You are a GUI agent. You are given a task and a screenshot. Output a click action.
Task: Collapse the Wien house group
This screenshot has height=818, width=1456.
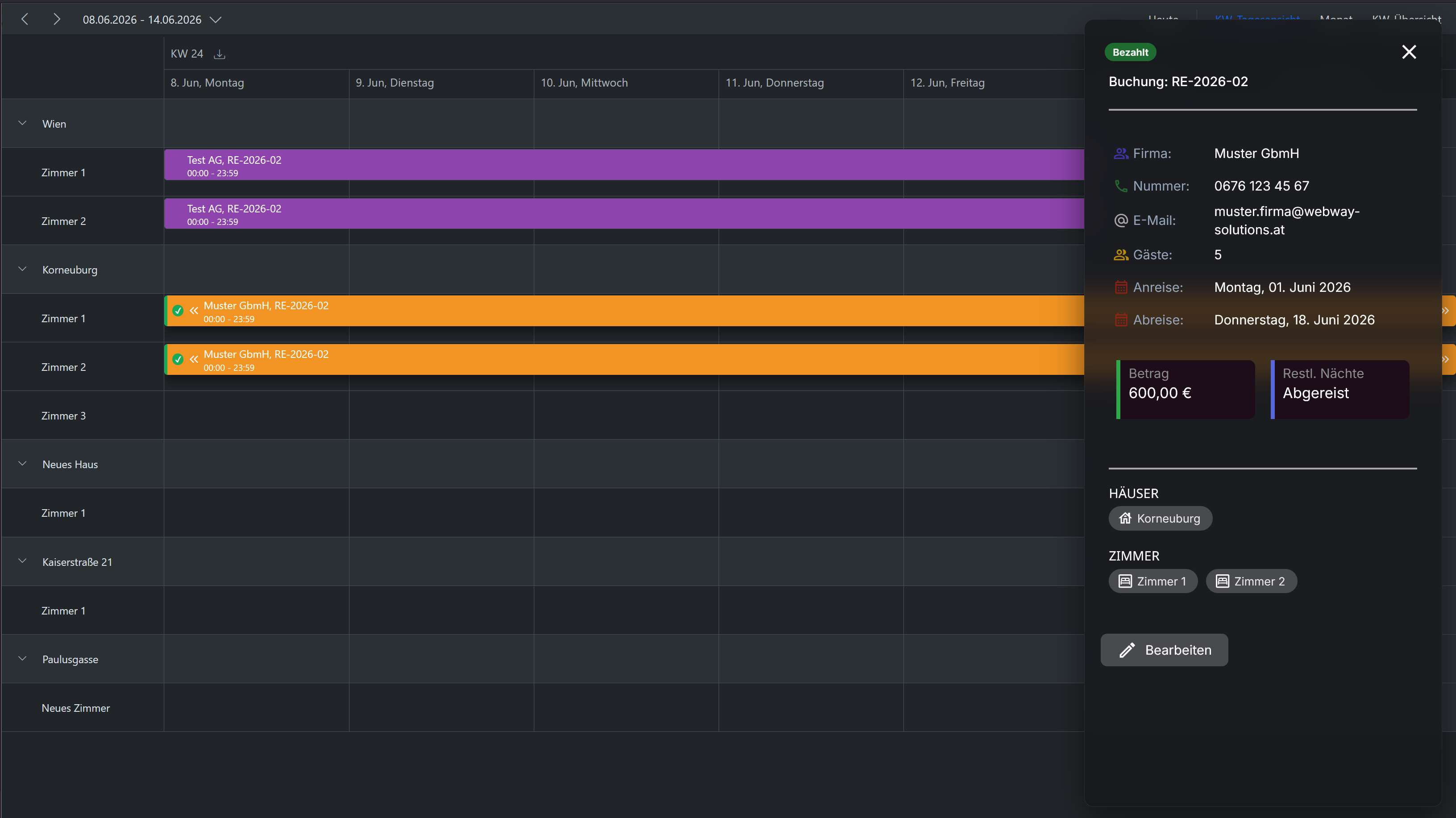[23, 123]
